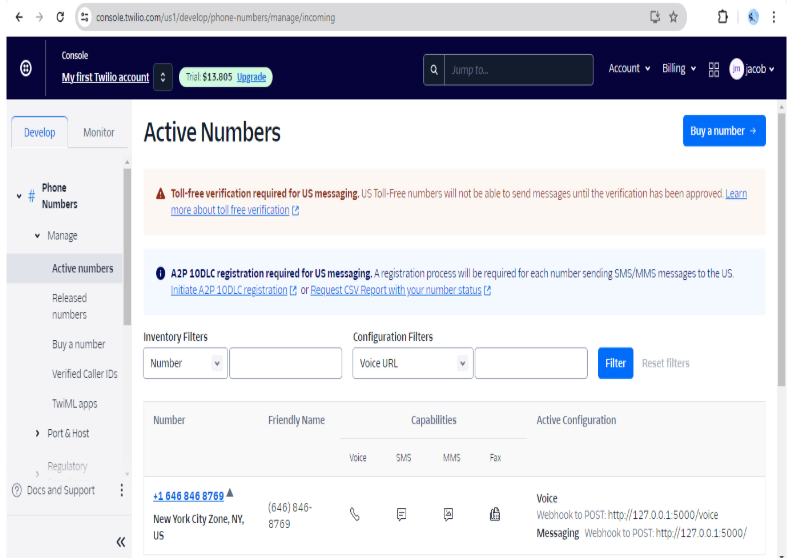The width and height of the screenshot is (789, 558).
Task: Open the Voice URL configuration dropdown
Action: click(411, 363)
